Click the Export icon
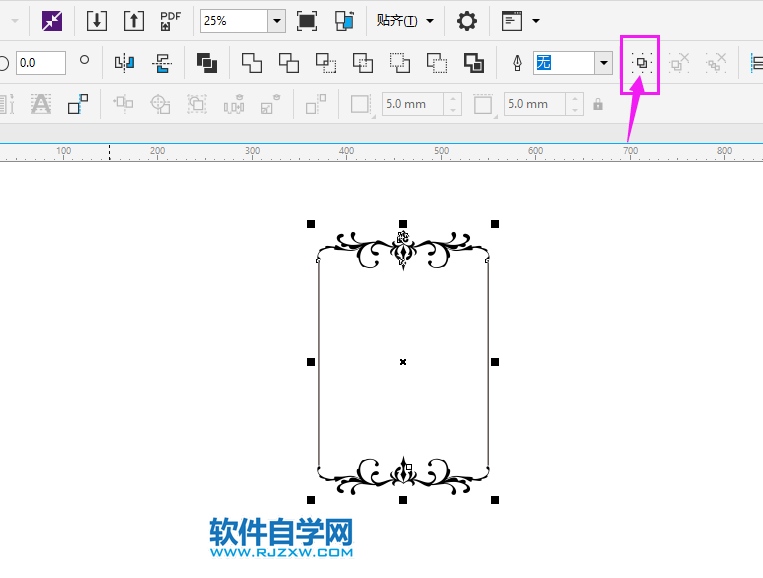 pyautogui.click(x=134, y=21)
